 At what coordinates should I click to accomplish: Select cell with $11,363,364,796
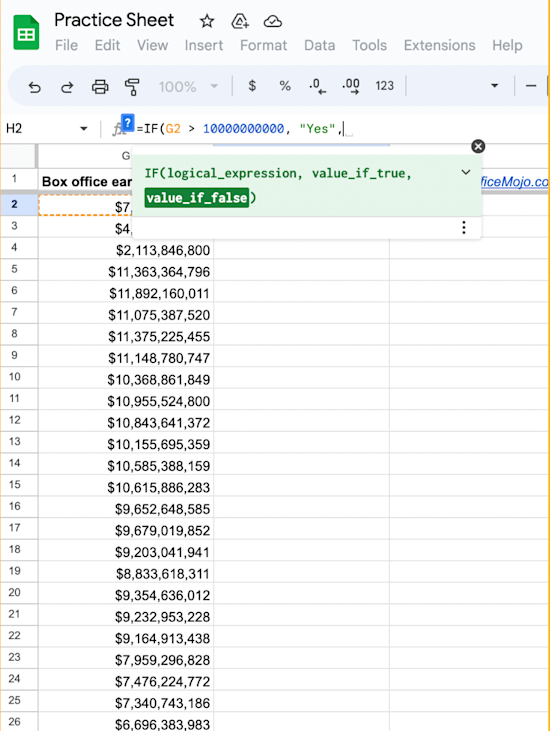point(126,272)
